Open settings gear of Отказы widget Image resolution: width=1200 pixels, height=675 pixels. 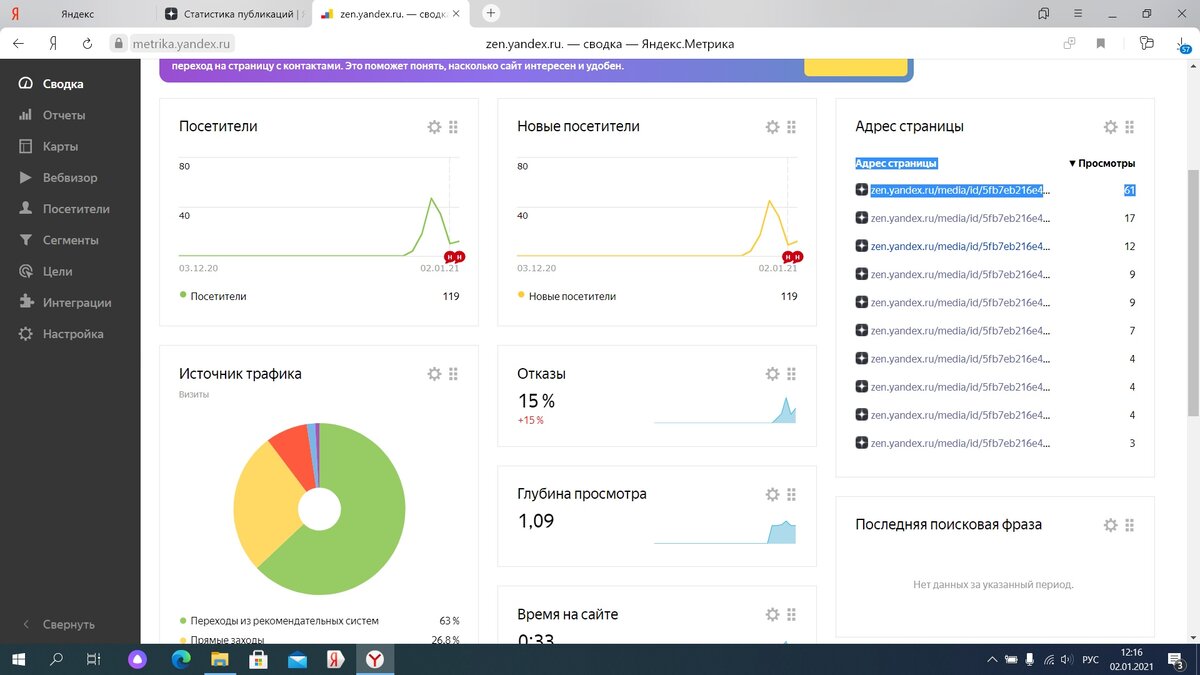coord(772,373)
